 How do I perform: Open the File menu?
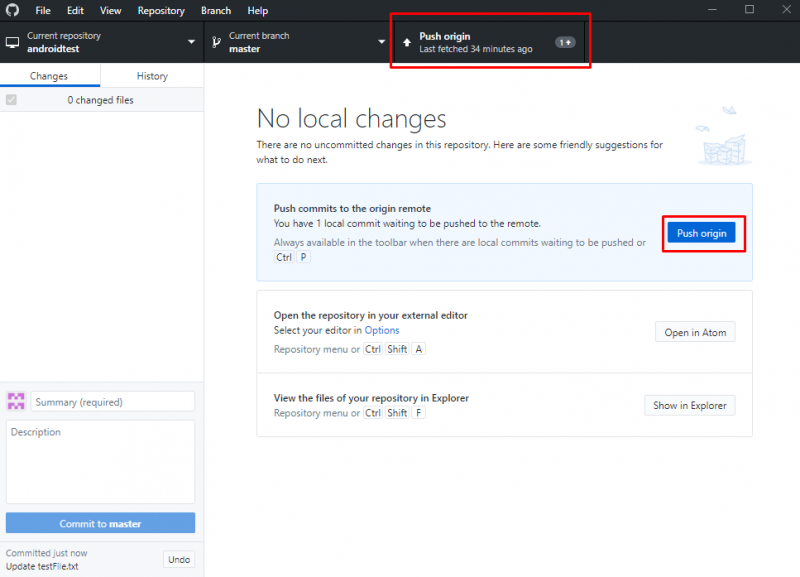(x=43, y=10)
